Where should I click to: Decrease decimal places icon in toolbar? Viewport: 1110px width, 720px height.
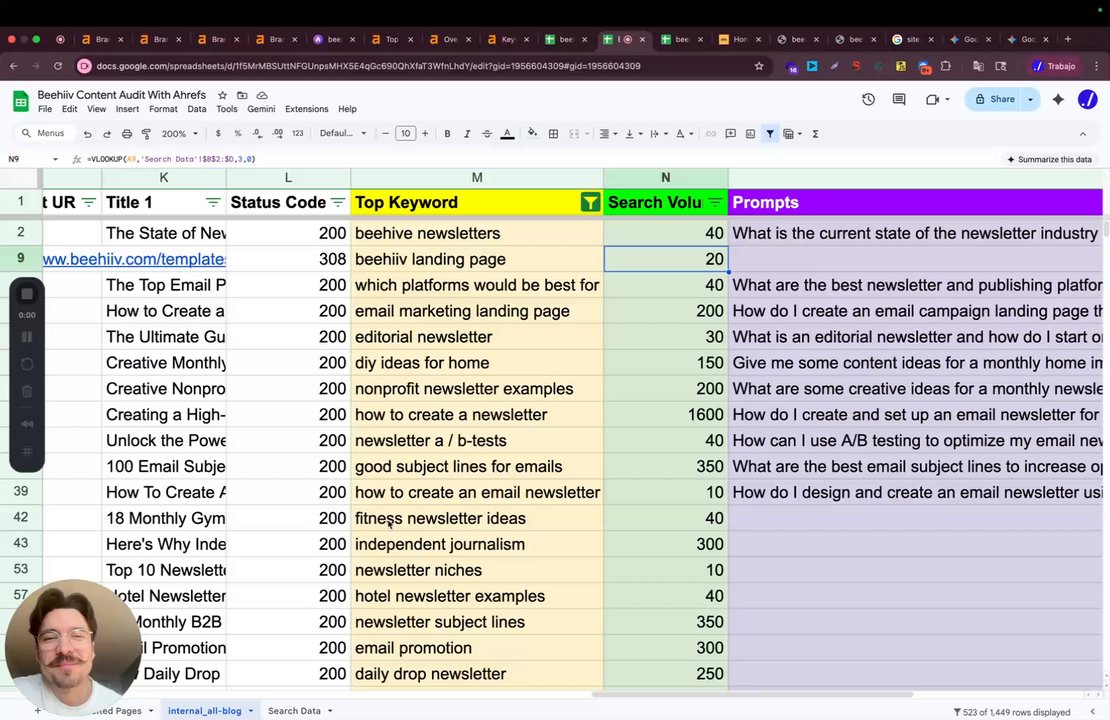pos(257,134)
